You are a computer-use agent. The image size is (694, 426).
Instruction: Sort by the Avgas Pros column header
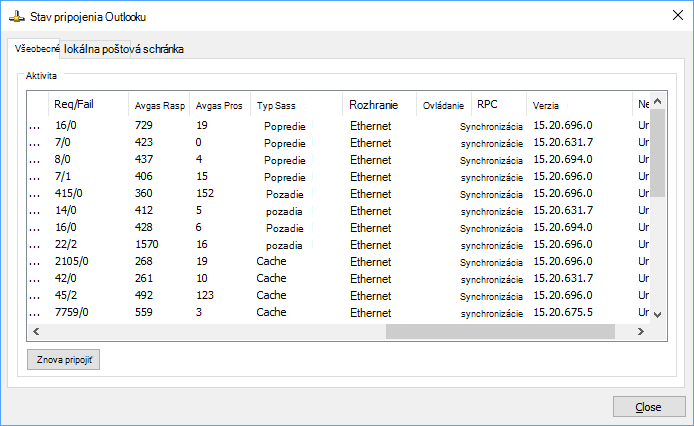click(220, 105)
